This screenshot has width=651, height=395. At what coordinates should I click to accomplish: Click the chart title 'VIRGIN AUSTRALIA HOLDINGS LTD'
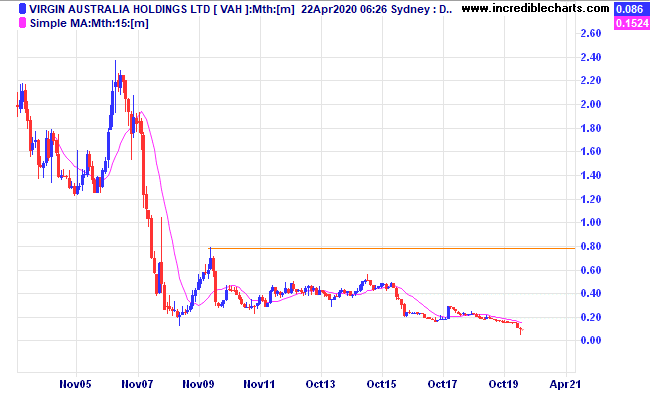point(120,9)
